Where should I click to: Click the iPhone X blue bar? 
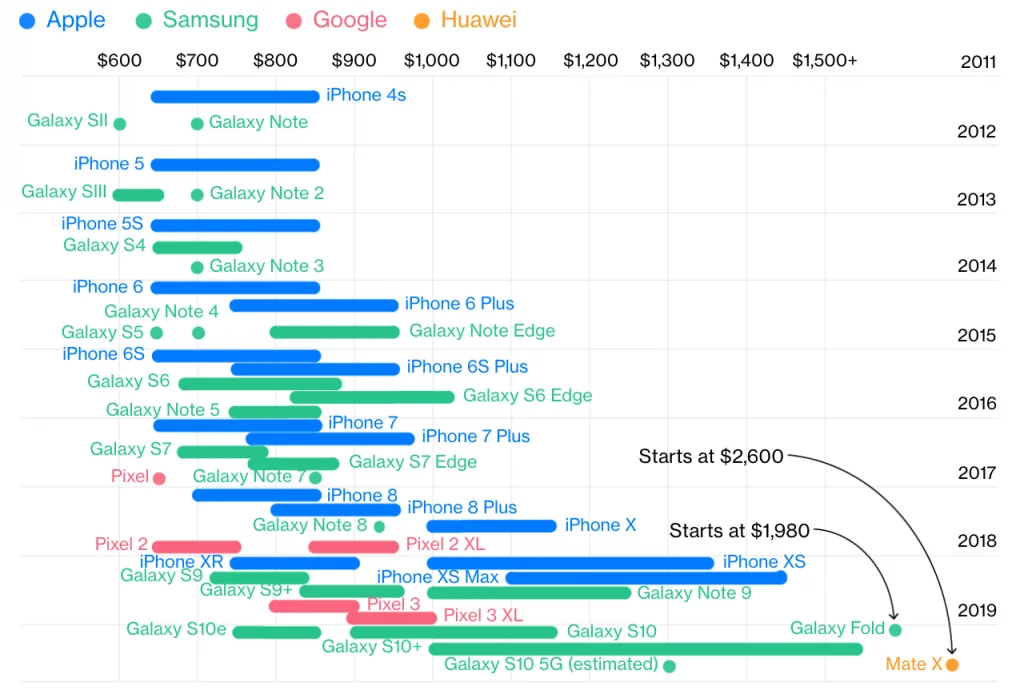(491, 526)
